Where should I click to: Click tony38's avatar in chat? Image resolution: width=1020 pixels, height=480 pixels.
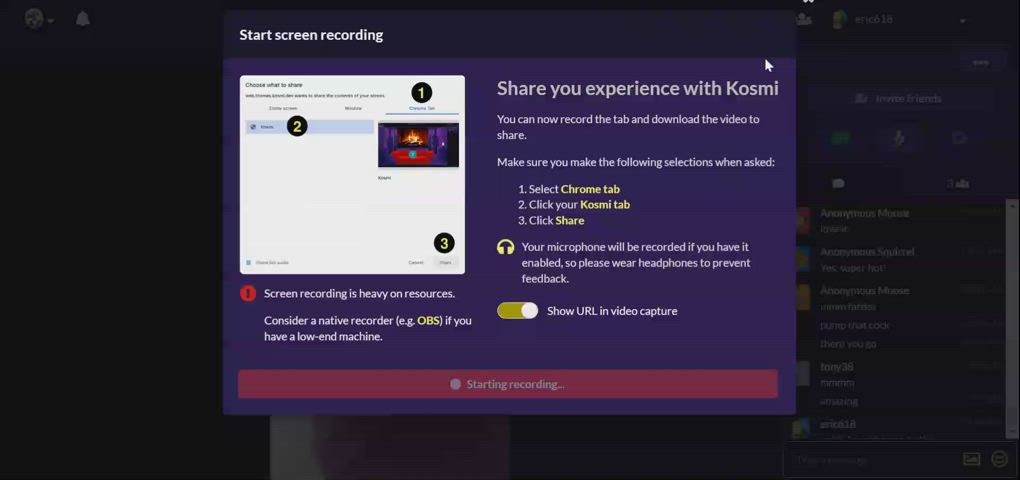click(803, 373)
